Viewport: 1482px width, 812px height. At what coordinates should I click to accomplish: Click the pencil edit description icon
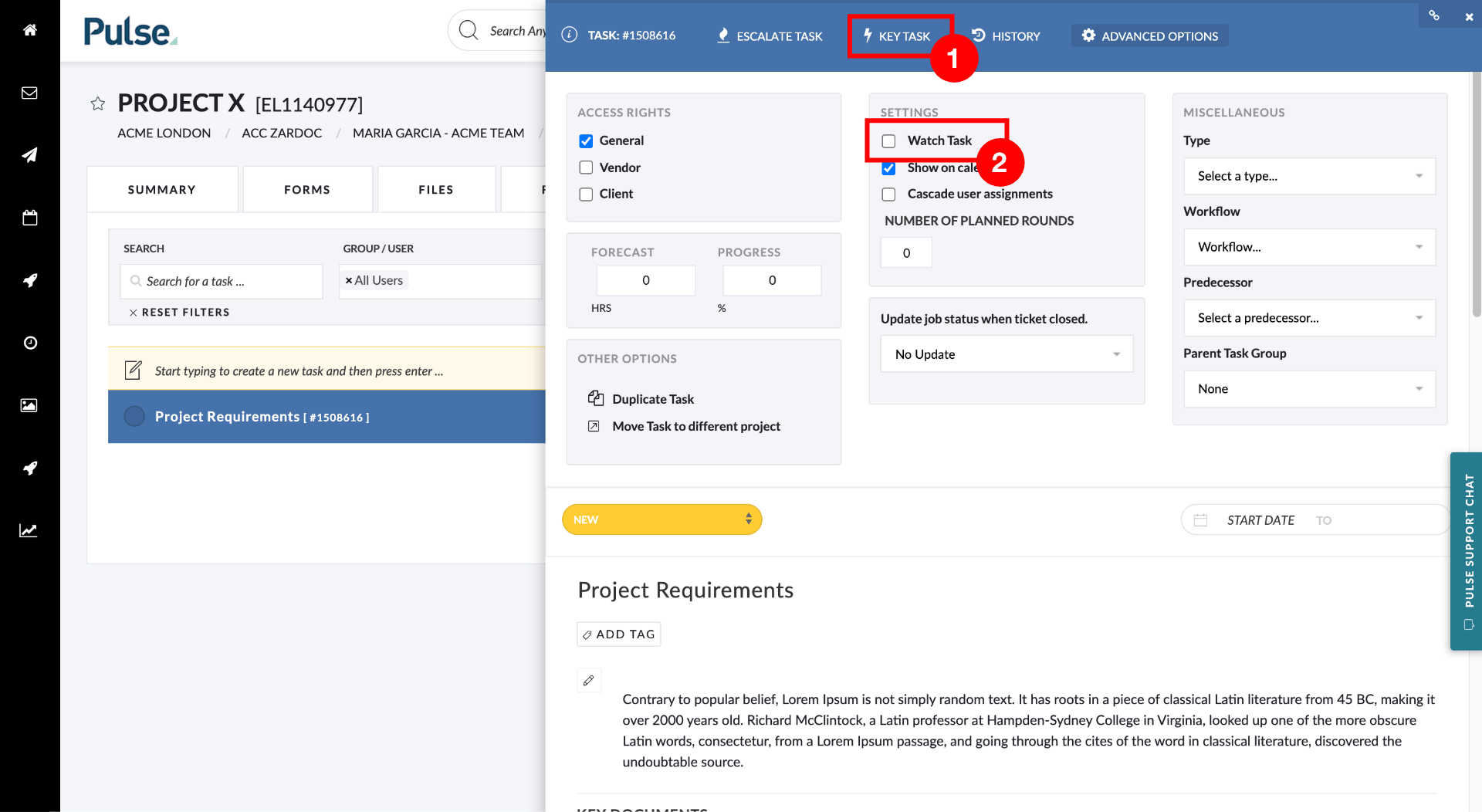point(589,680)
